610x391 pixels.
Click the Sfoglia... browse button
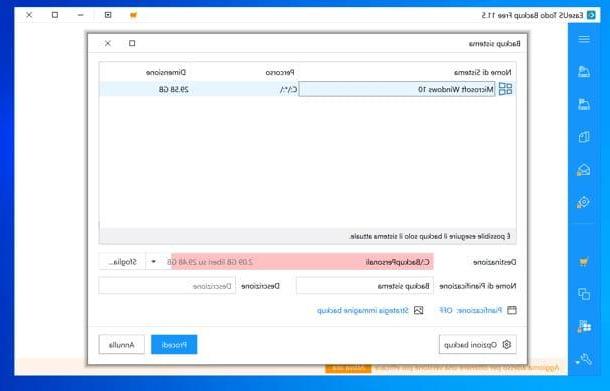(122, 262)
